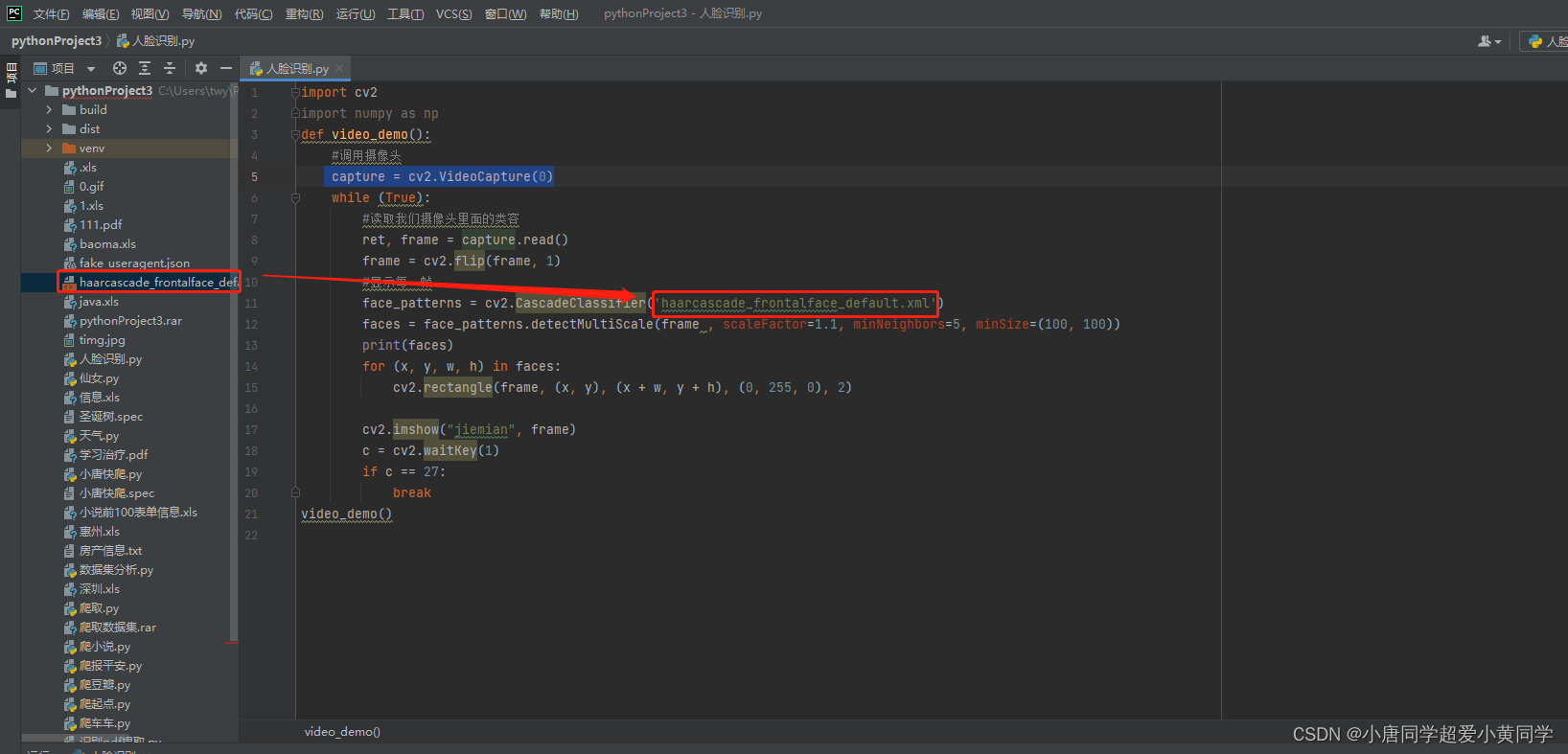Click pythonProject3 breadcrumb in navigation bar
The width and height of the screenshot is (1568, 754).
(57, 41)
